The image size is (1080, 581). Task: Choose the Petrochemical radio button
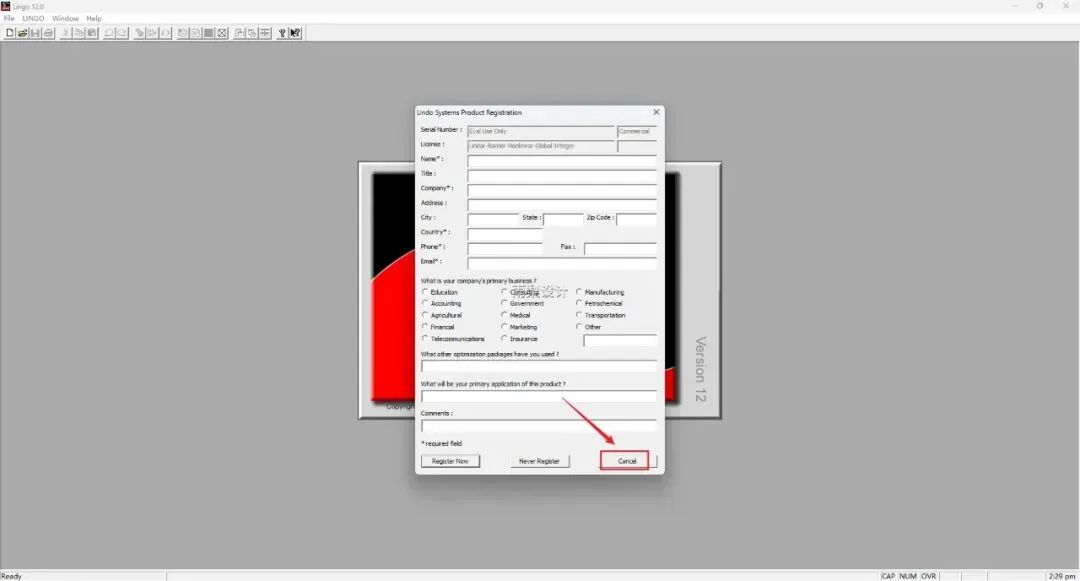[579, 303]
